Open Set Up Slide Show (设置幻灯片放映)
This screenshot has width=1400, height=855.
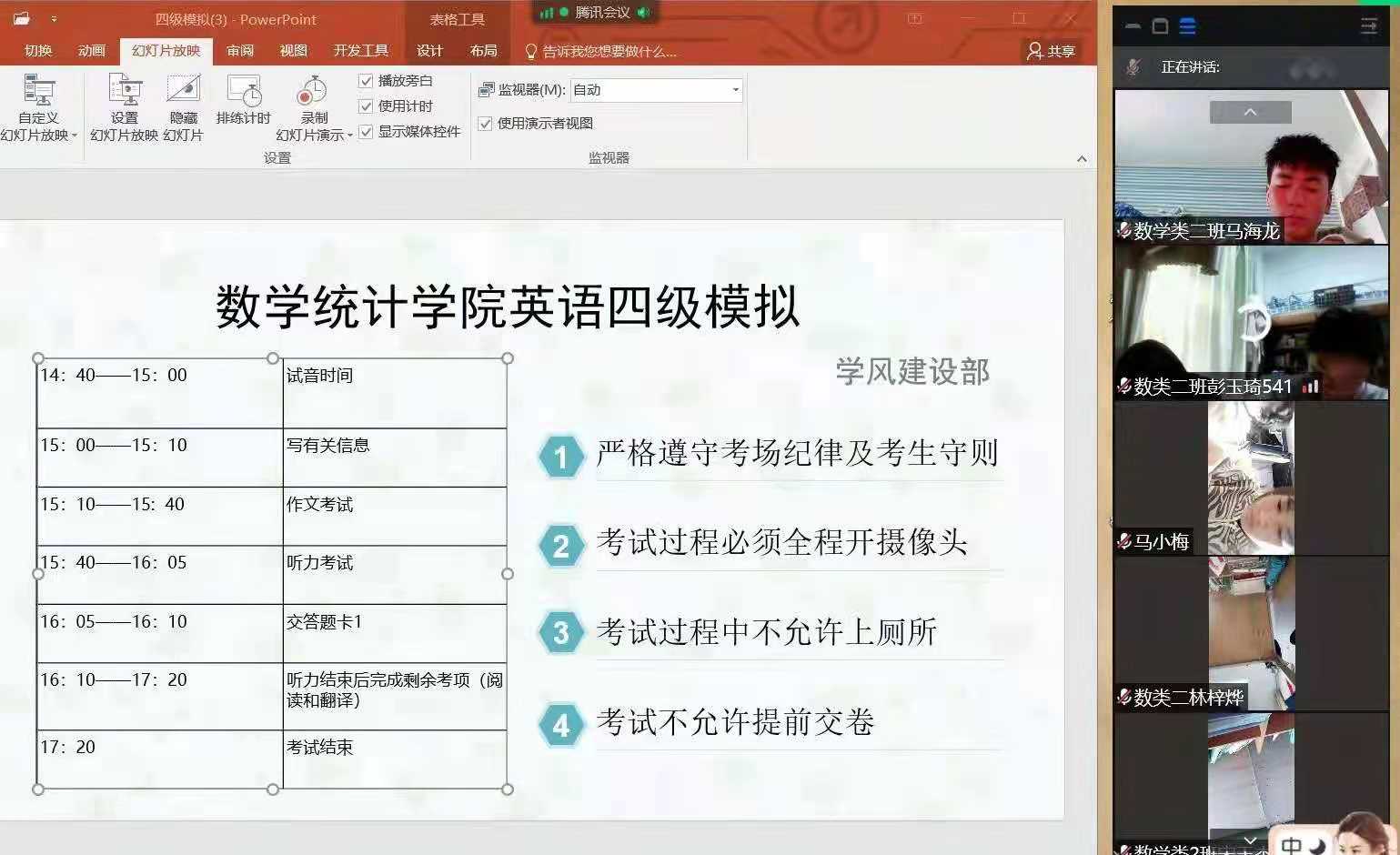[125, 92]
